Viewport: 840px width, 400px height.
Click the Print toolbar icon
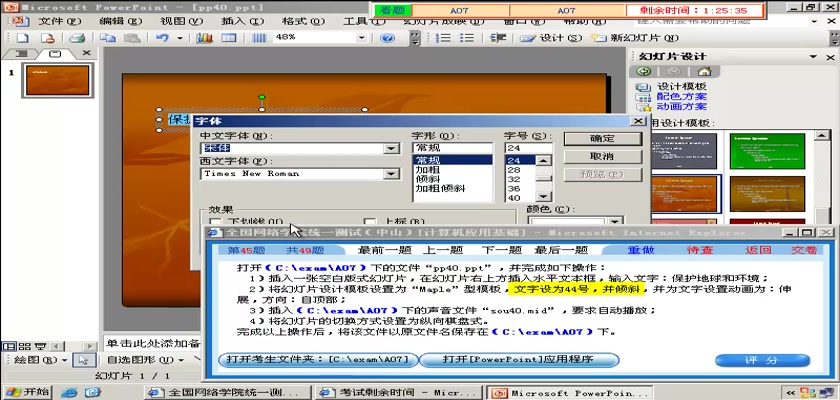tap(78, 38)
